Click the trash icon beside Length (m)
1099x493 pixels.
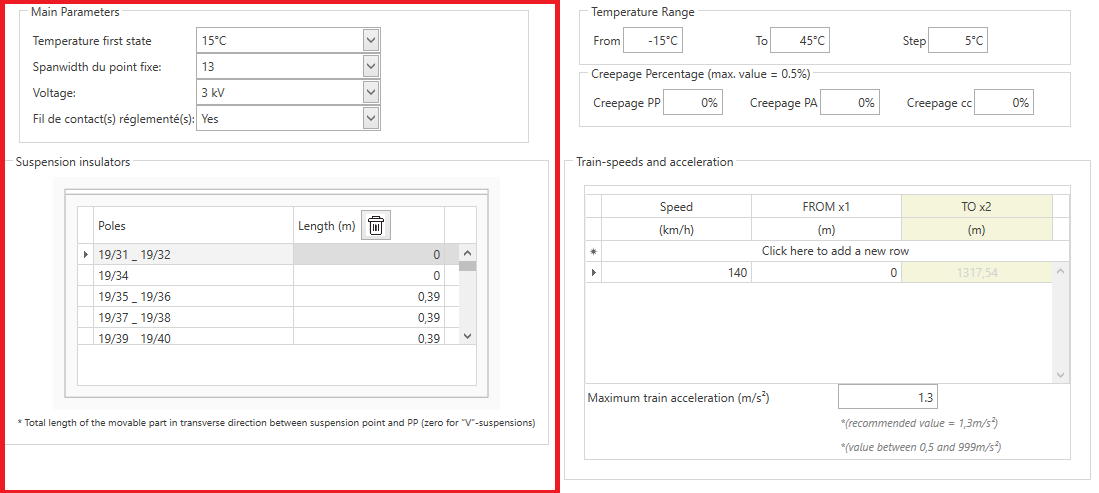(x=375, y=226)
